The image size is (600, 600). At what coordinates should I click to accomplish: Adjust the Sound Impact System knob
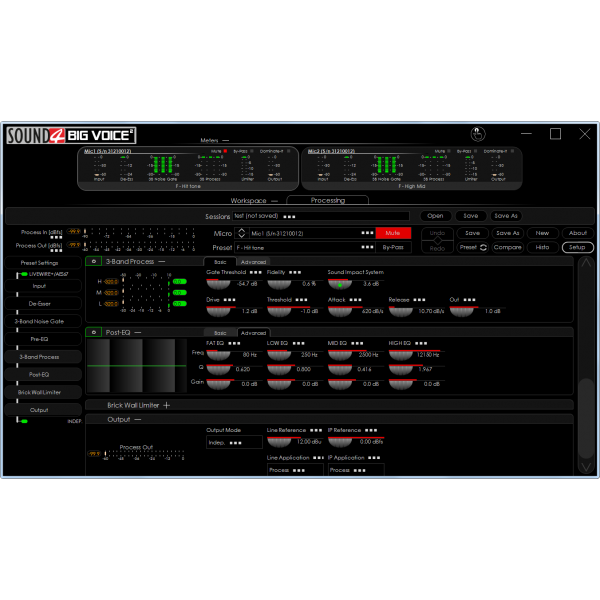tap(340, 284)
